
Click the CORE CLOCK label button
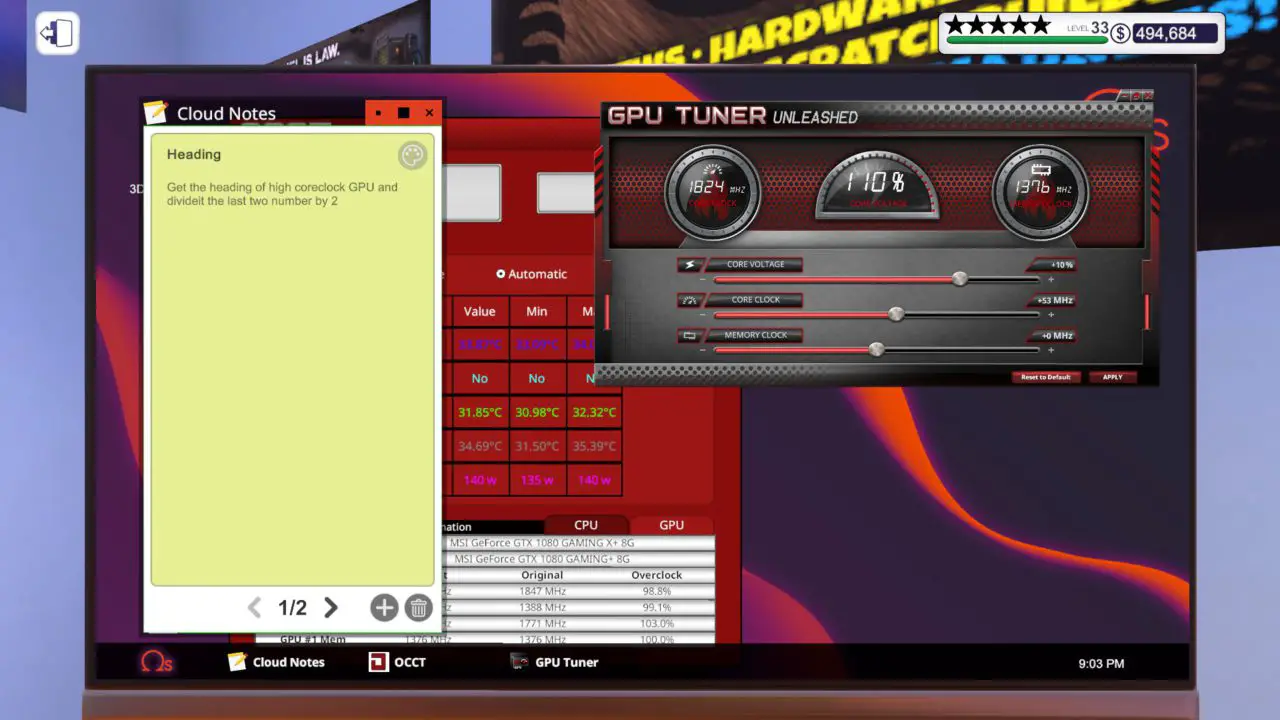click(756, 300)
